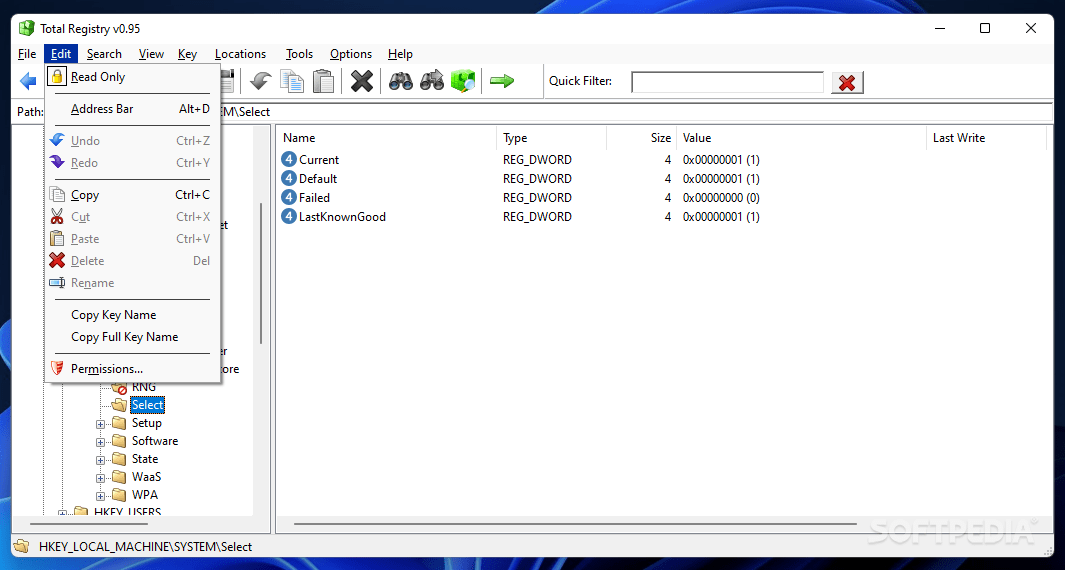The image size is (1065, 570).
Task: Click the Quick Filter text field
Action: coord(727,82)
